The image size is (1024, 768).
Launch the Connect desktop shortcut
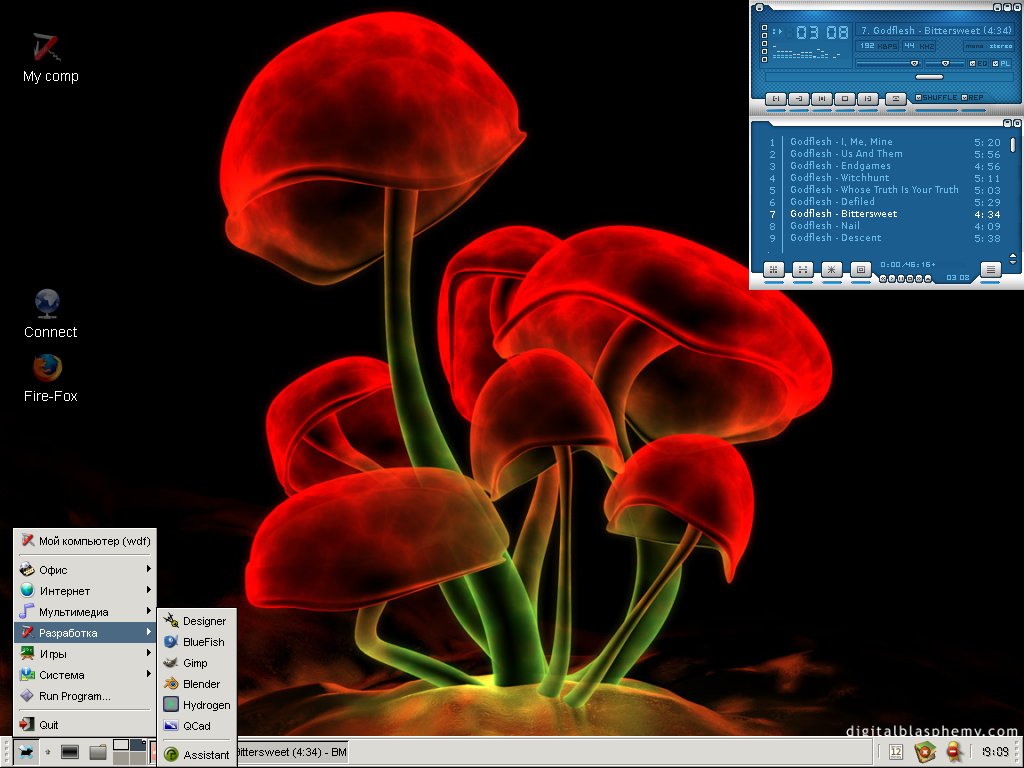click(x=47, y=303)
